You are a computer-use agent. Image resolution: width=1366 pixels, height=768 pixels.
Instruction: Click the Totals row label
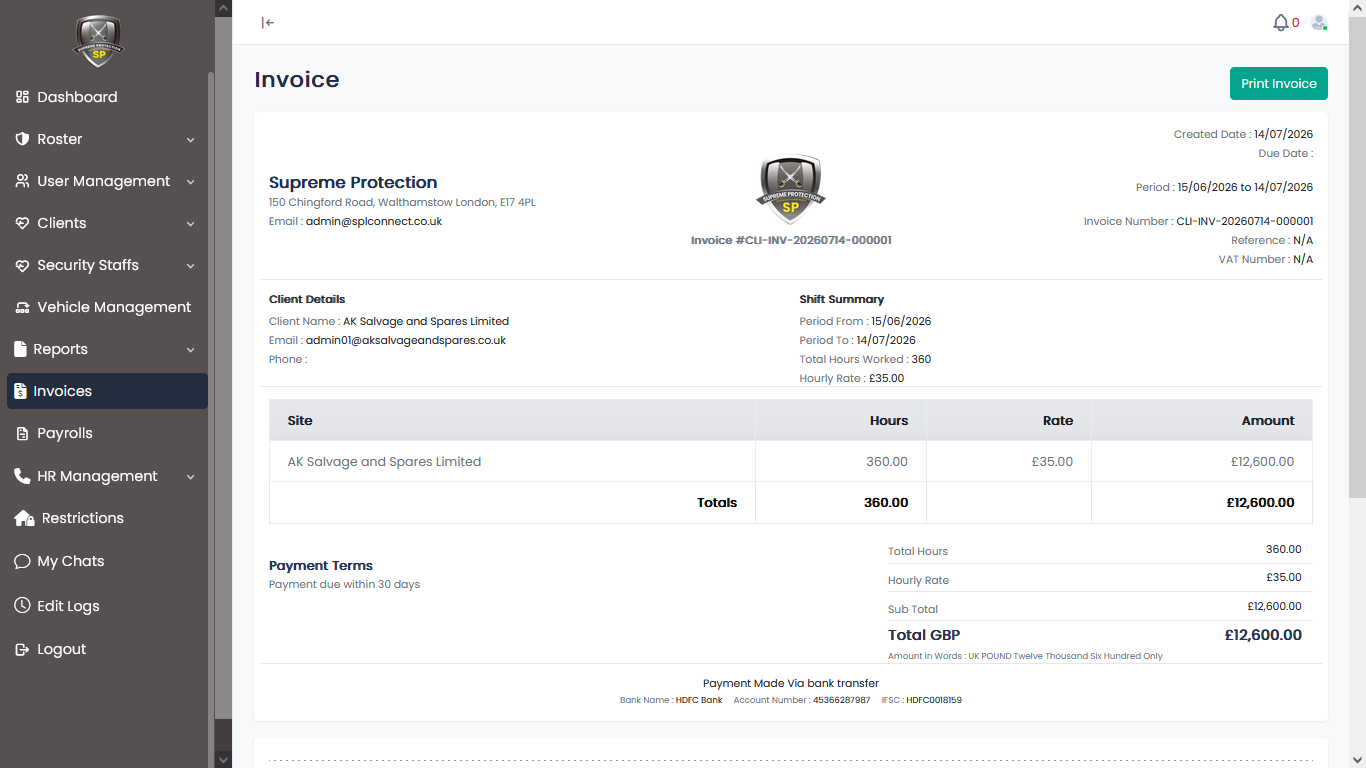coord(717,503)
